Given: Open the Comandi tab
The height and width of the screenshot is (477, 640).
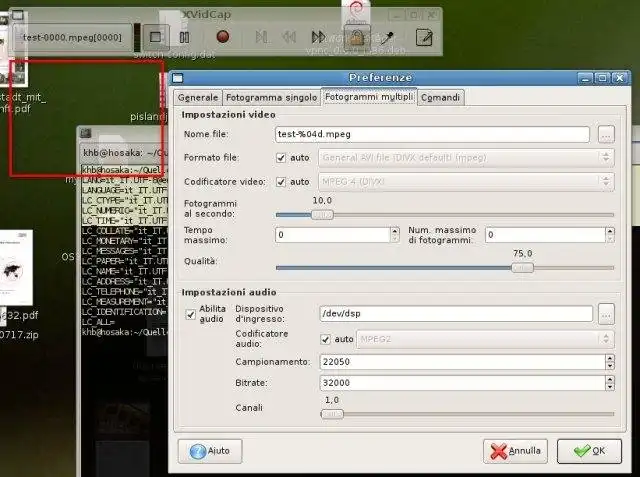Looking at the screenshot, I should click(440, 98).
